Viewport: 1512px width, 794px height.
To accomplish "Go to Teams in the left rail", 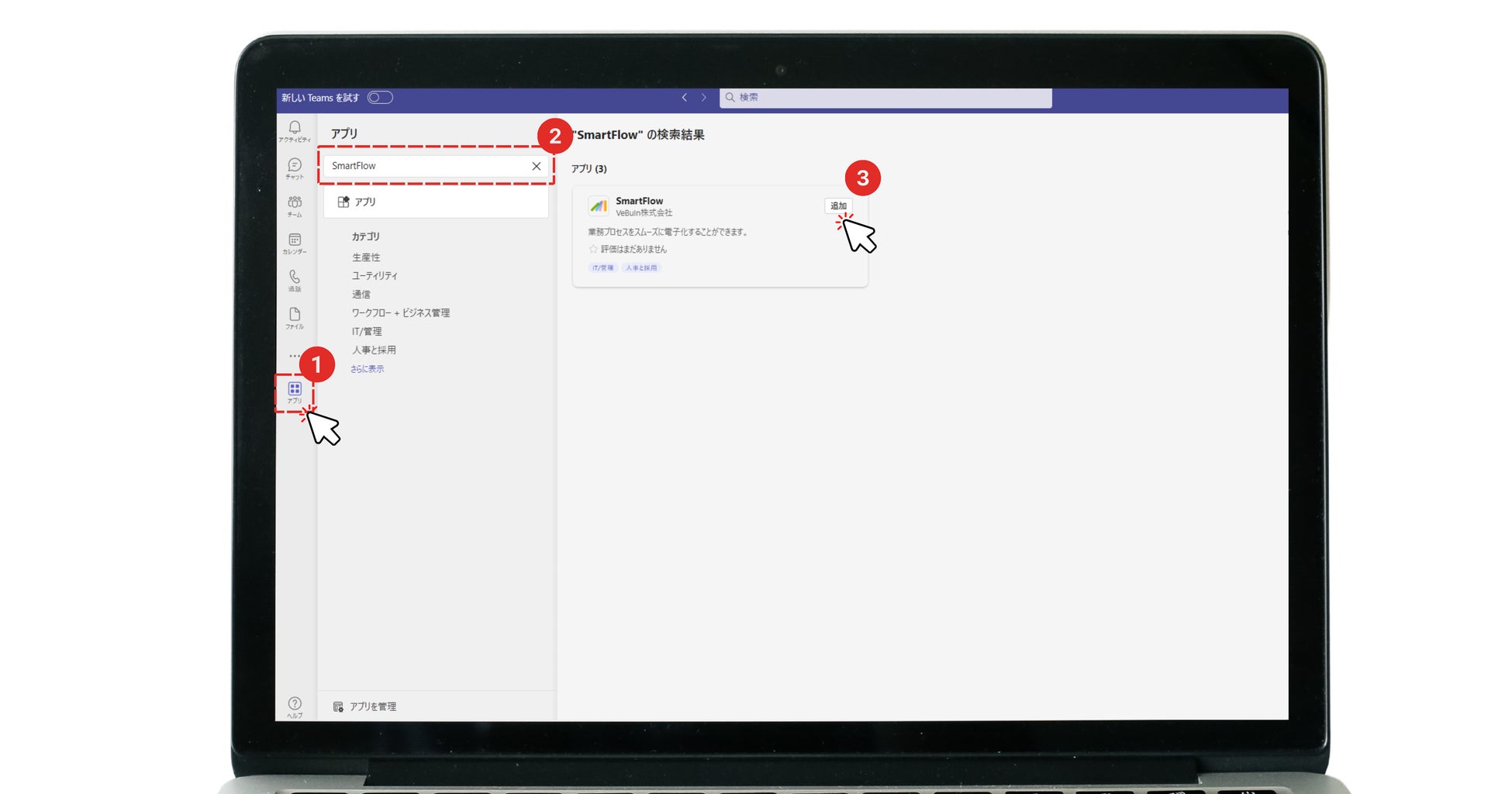I will point(295,205).
